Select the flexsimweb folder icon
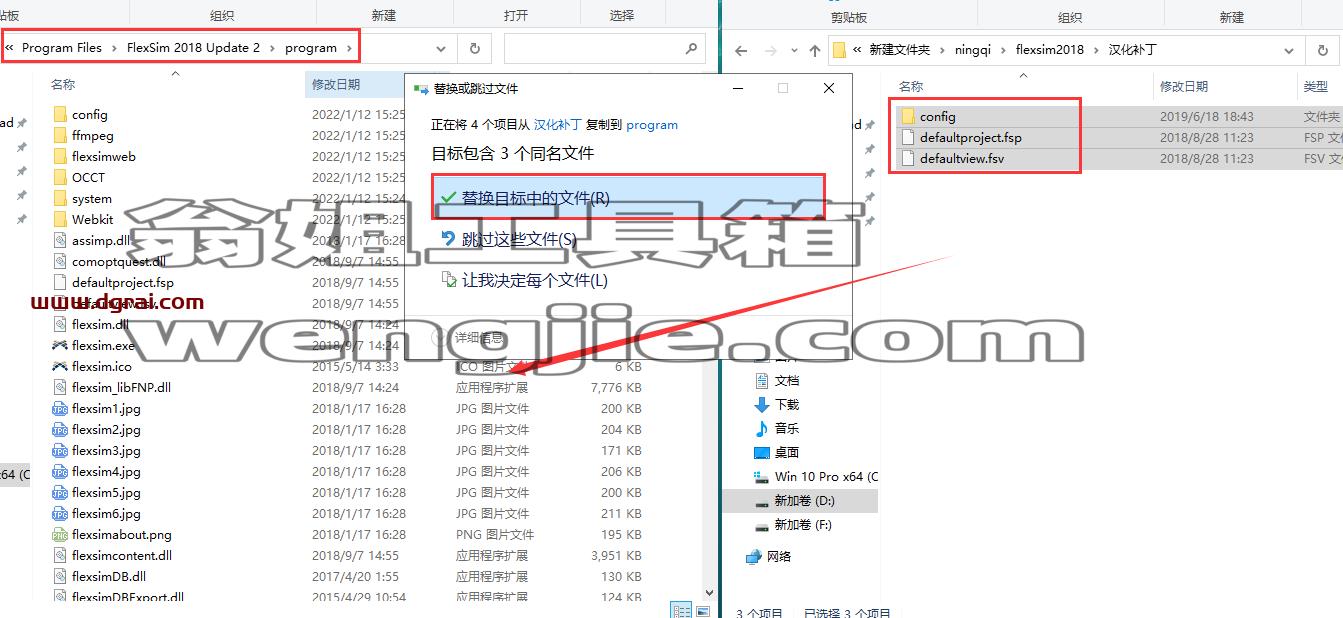The height and width of the screenshot is (618, 1343). point(59,156)
